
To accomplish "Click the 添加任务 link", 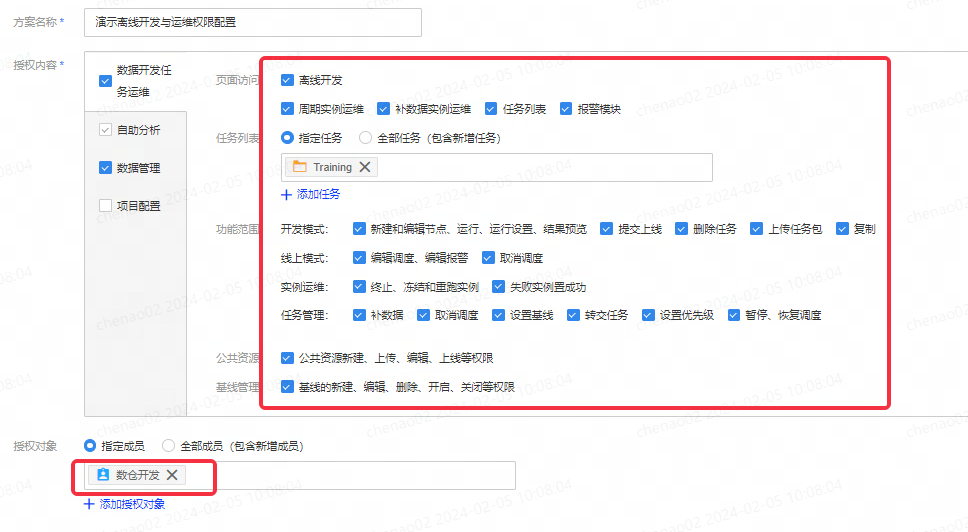I will [x=319, y=195].
